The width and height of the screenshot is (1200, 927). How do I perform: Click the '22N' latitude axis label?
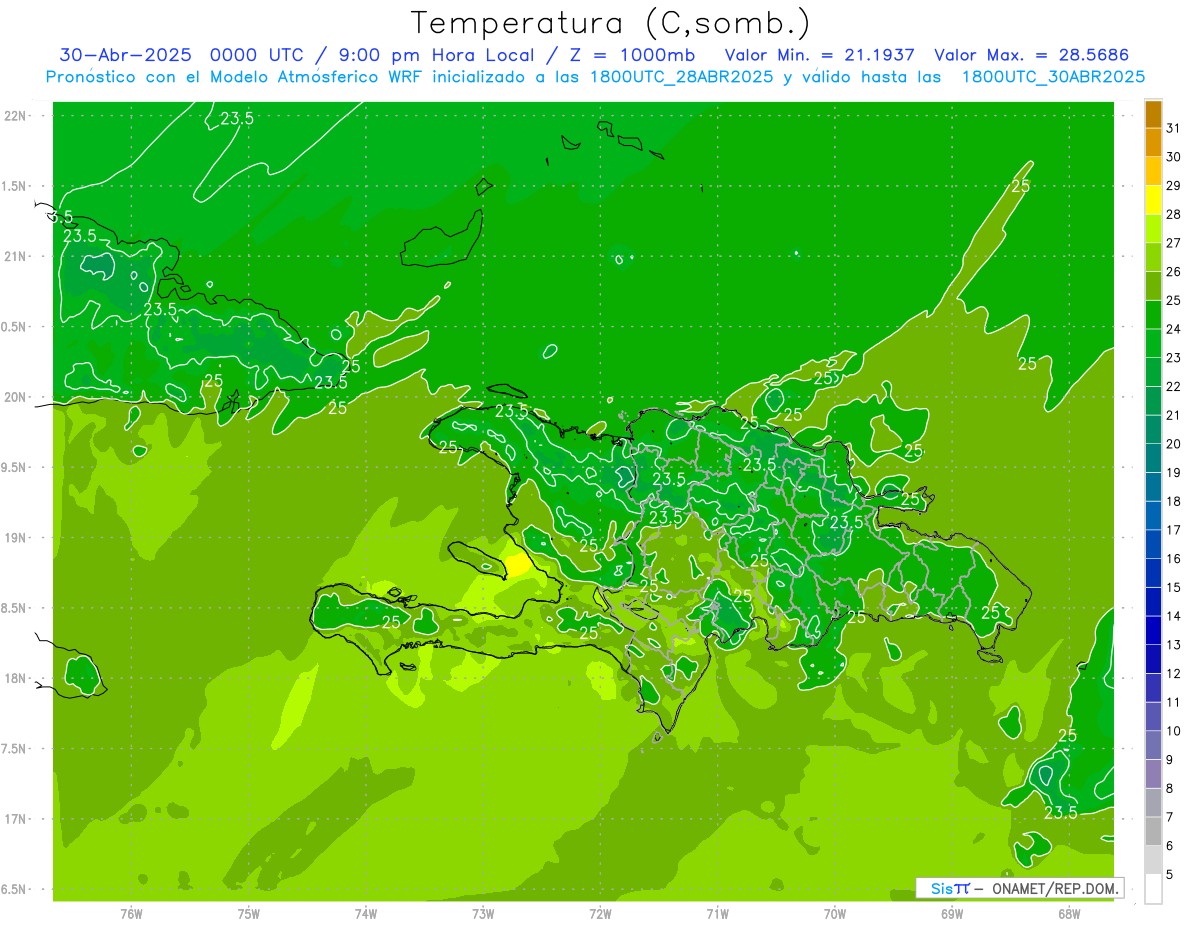[x=14, y=116]
